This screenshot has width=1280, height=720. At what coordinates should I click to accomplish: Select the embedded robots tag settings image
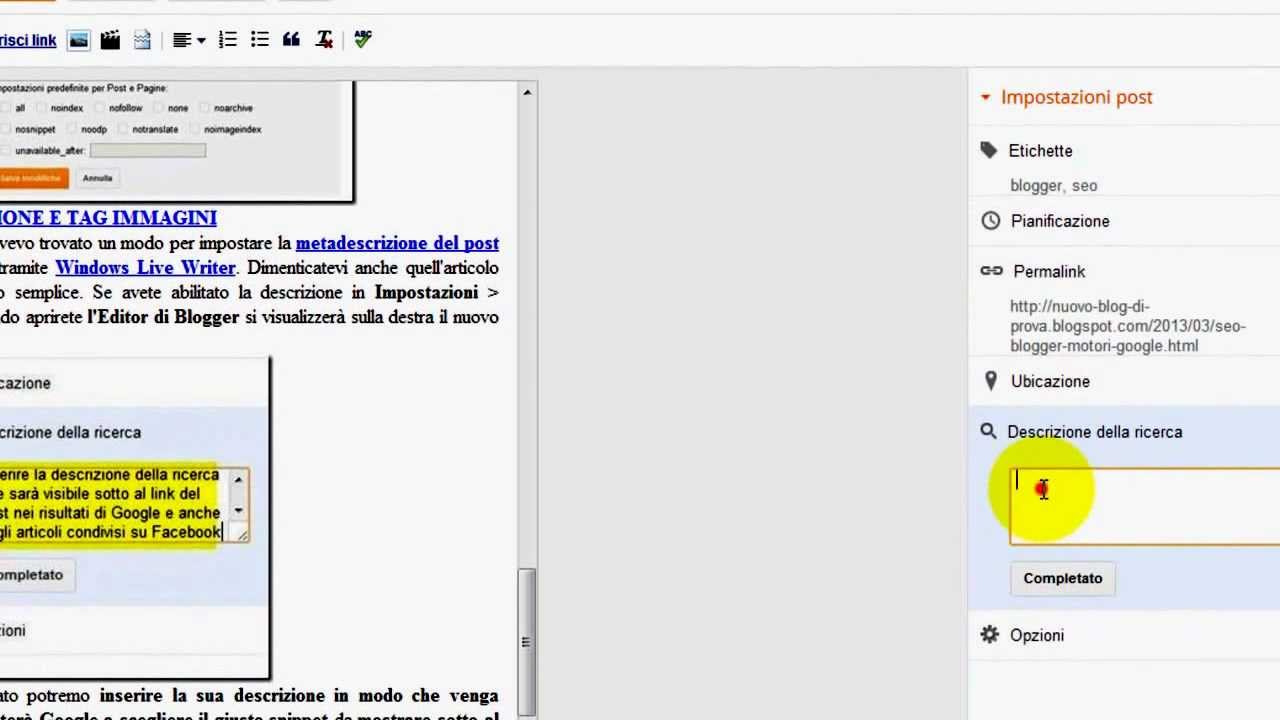[176, 141]
